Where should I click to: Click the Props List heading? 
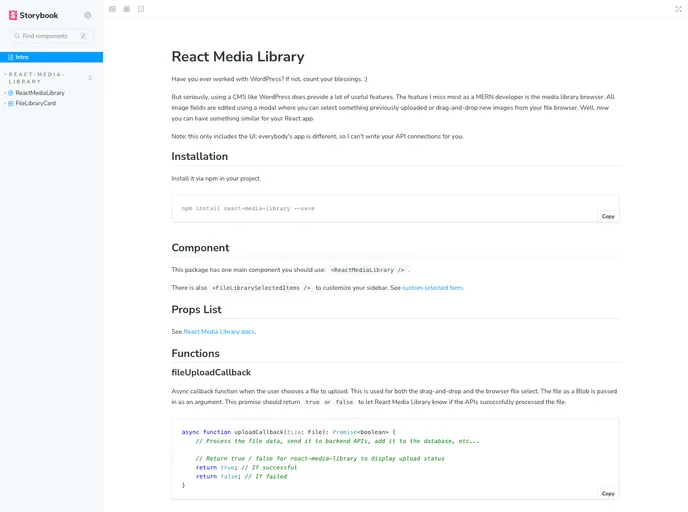click(x=197, y=310)
